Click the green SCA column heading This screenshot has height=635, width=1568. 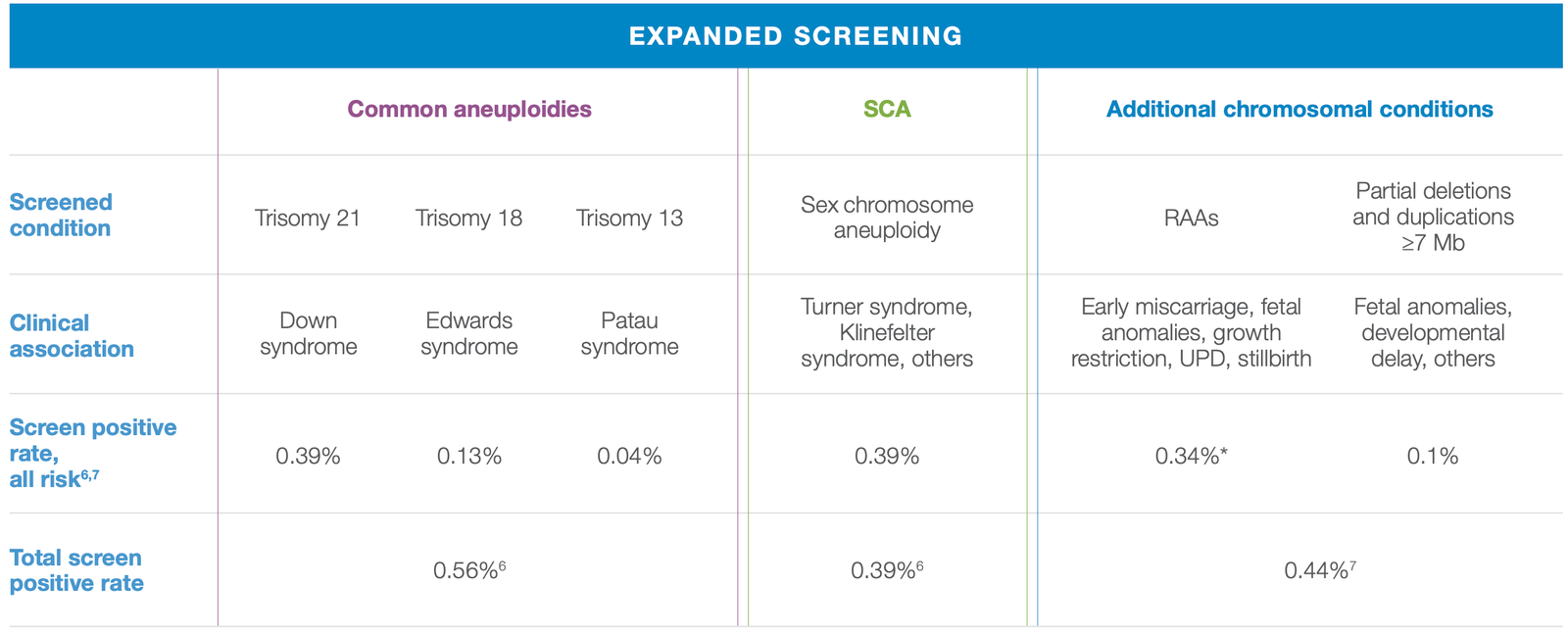[887, 109]
